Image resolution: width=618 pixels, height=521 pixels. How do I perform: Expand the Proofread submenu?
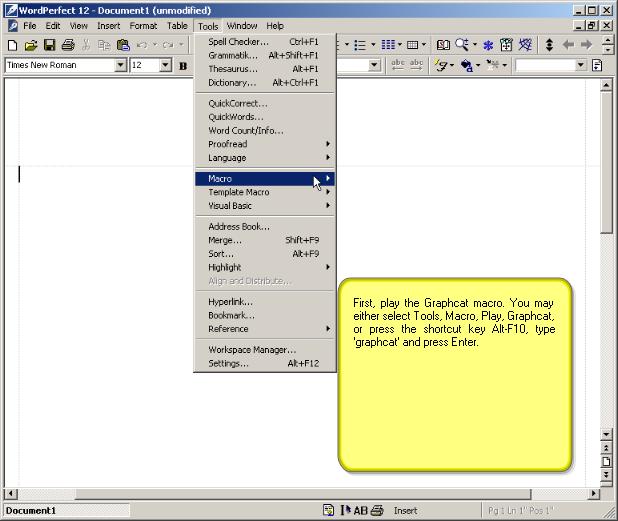[x=264, y=144]
